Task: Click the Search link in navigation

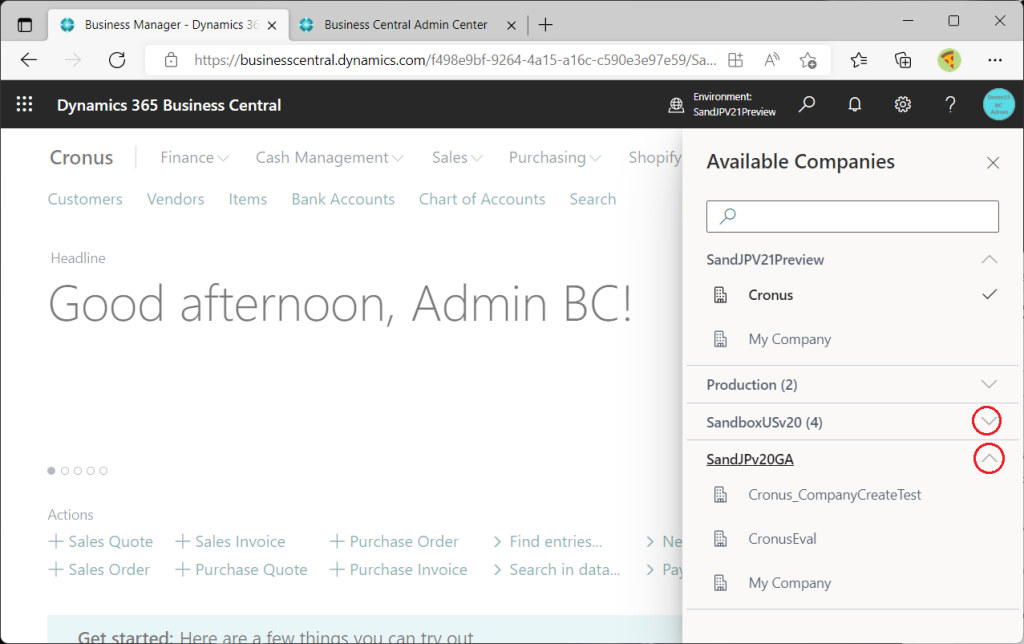Action: (592, 199)
